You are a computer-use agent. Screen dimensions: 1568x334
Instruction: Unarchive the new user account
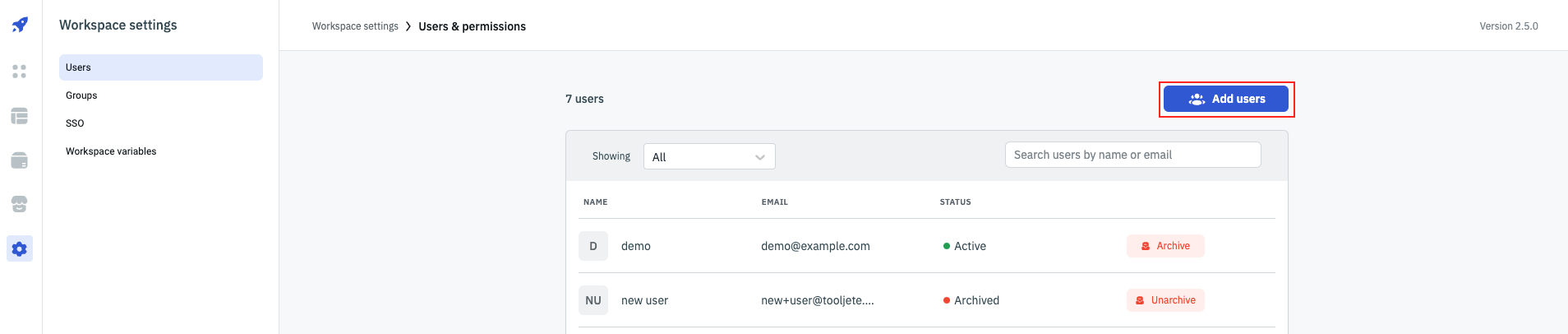click(1165, 300)
